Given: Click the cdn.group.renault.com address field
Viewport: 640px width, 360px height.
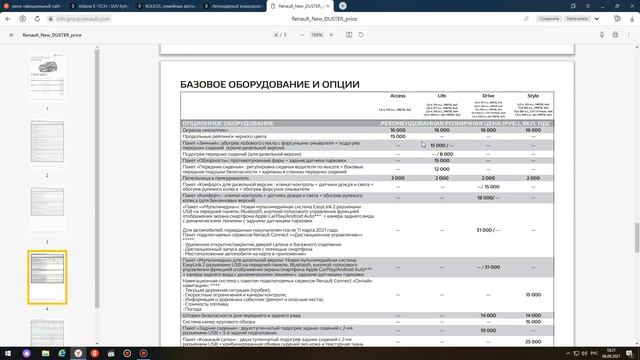Looking at the screenshot, I should pos(83,19).
